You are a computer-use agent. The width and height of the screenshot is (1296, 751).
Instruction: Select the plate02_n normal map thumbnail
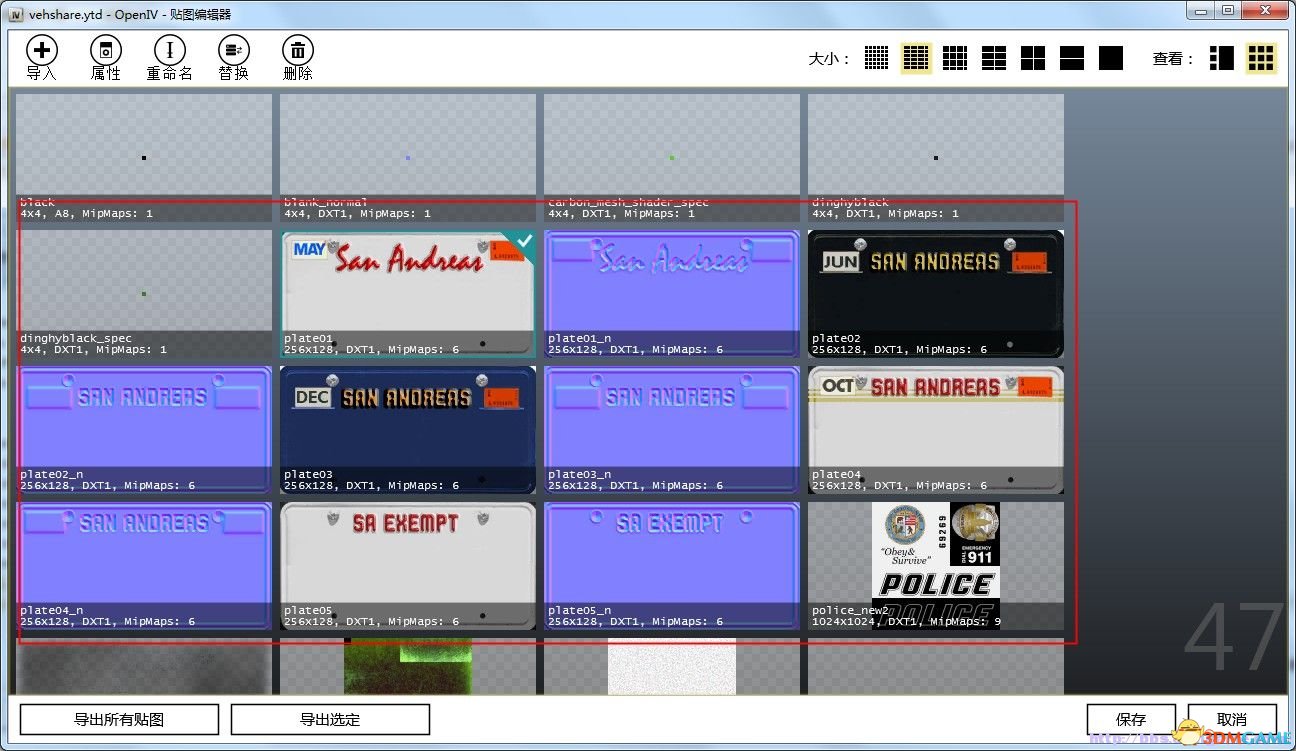coord(144,430)
